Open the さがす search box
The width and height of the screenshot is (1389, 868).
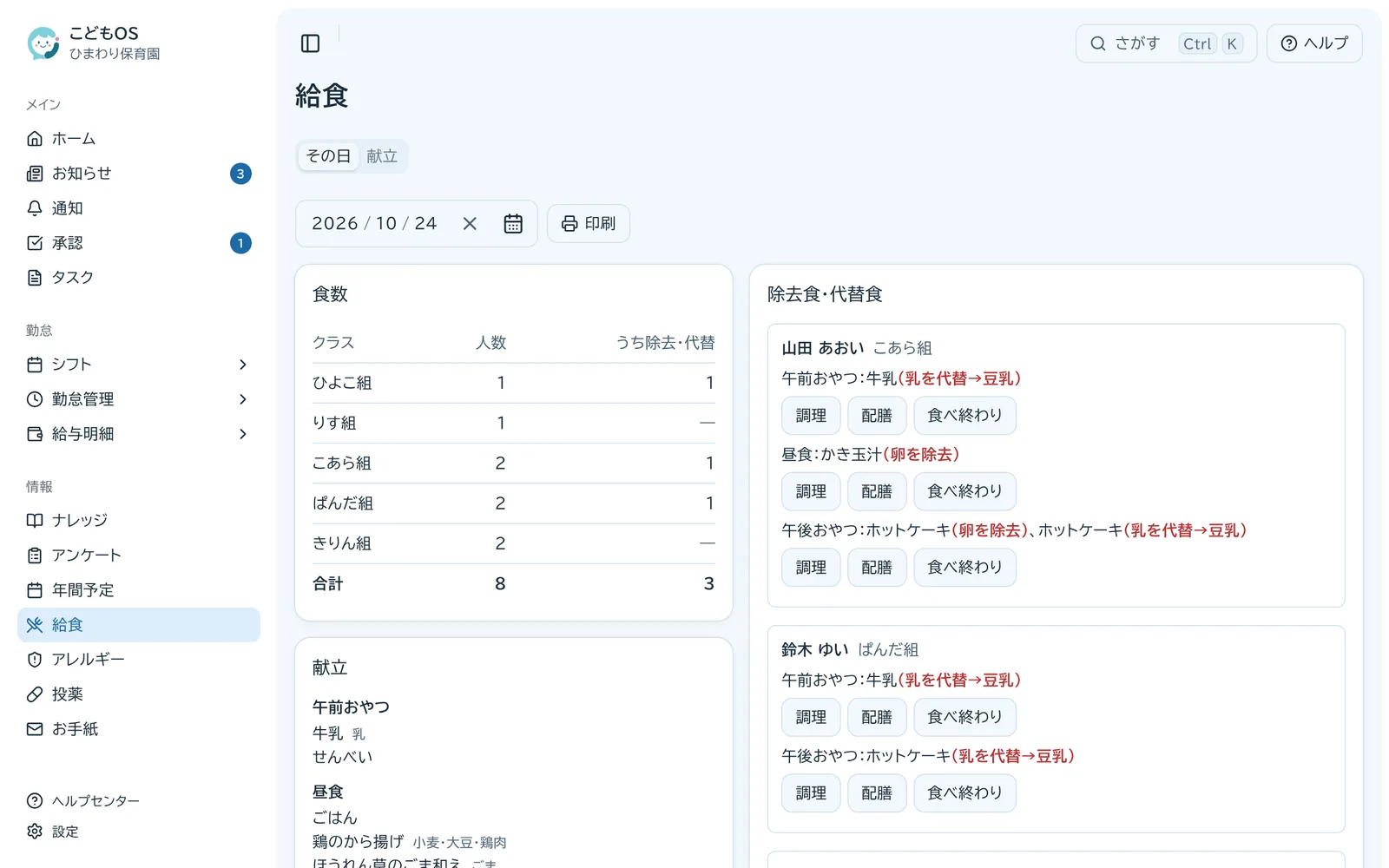(1166, 43)
